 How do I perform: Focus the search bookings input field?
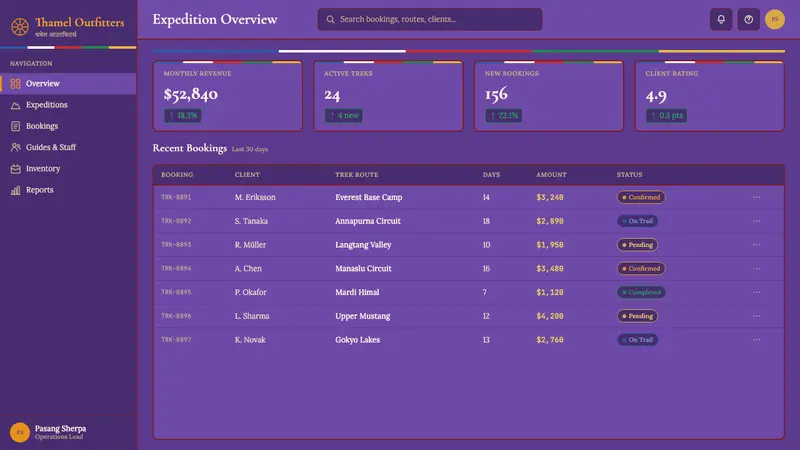pos(430,19)
